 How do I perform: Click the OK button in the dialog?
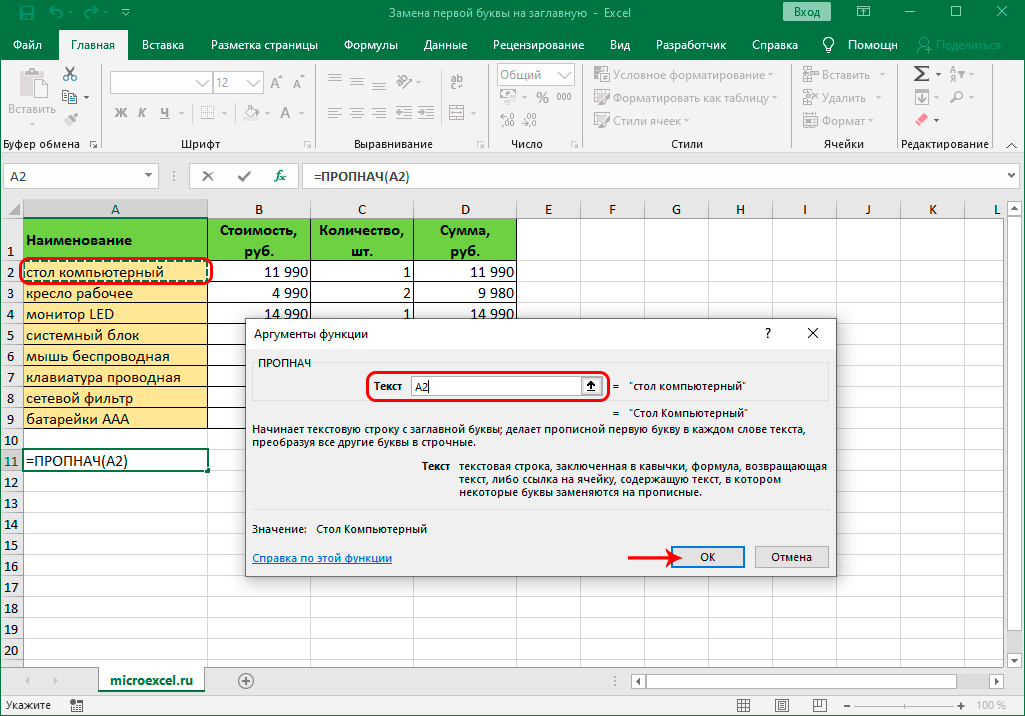pos(707,557)
